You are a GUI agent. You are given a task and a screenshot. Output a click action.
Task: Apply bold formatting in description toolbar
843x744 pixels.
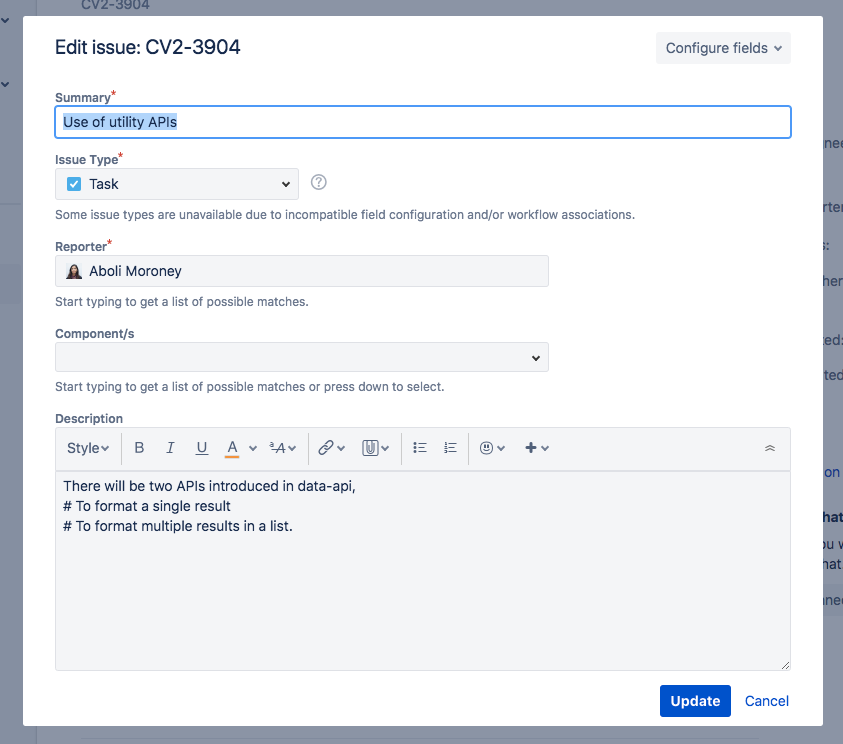(139, 448)
